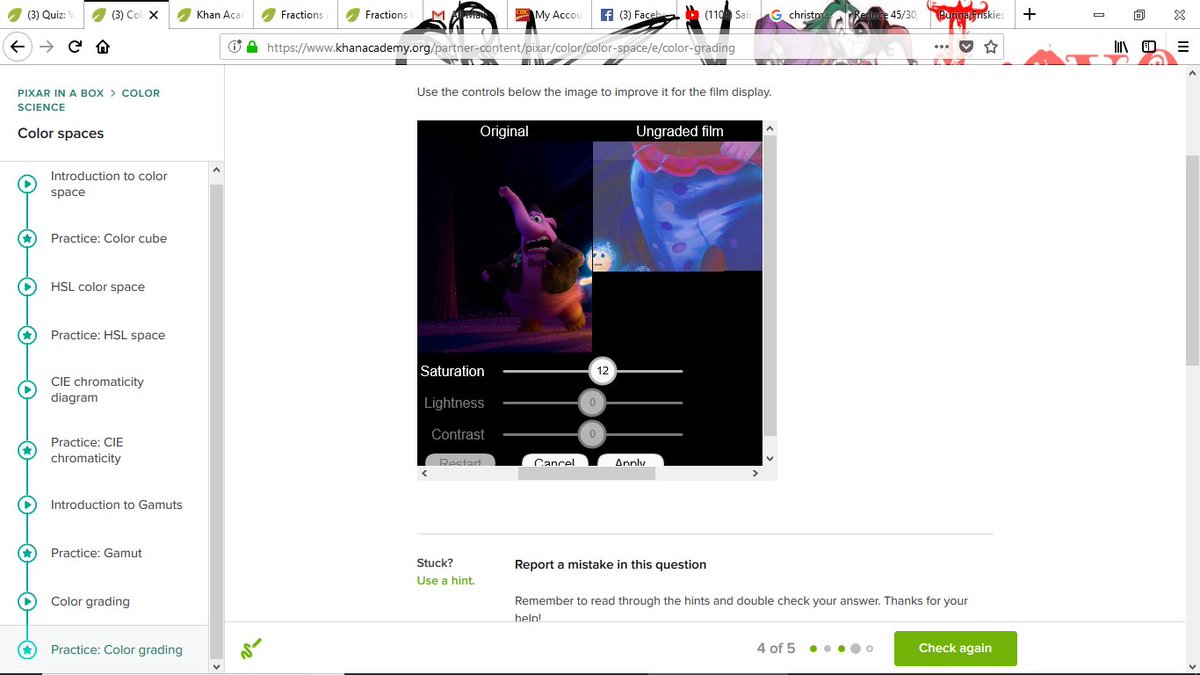The height and width of the screenshot is (675, 1200).
Task: Click the widget scroll right arrow
Action: [x=756, y=474]
